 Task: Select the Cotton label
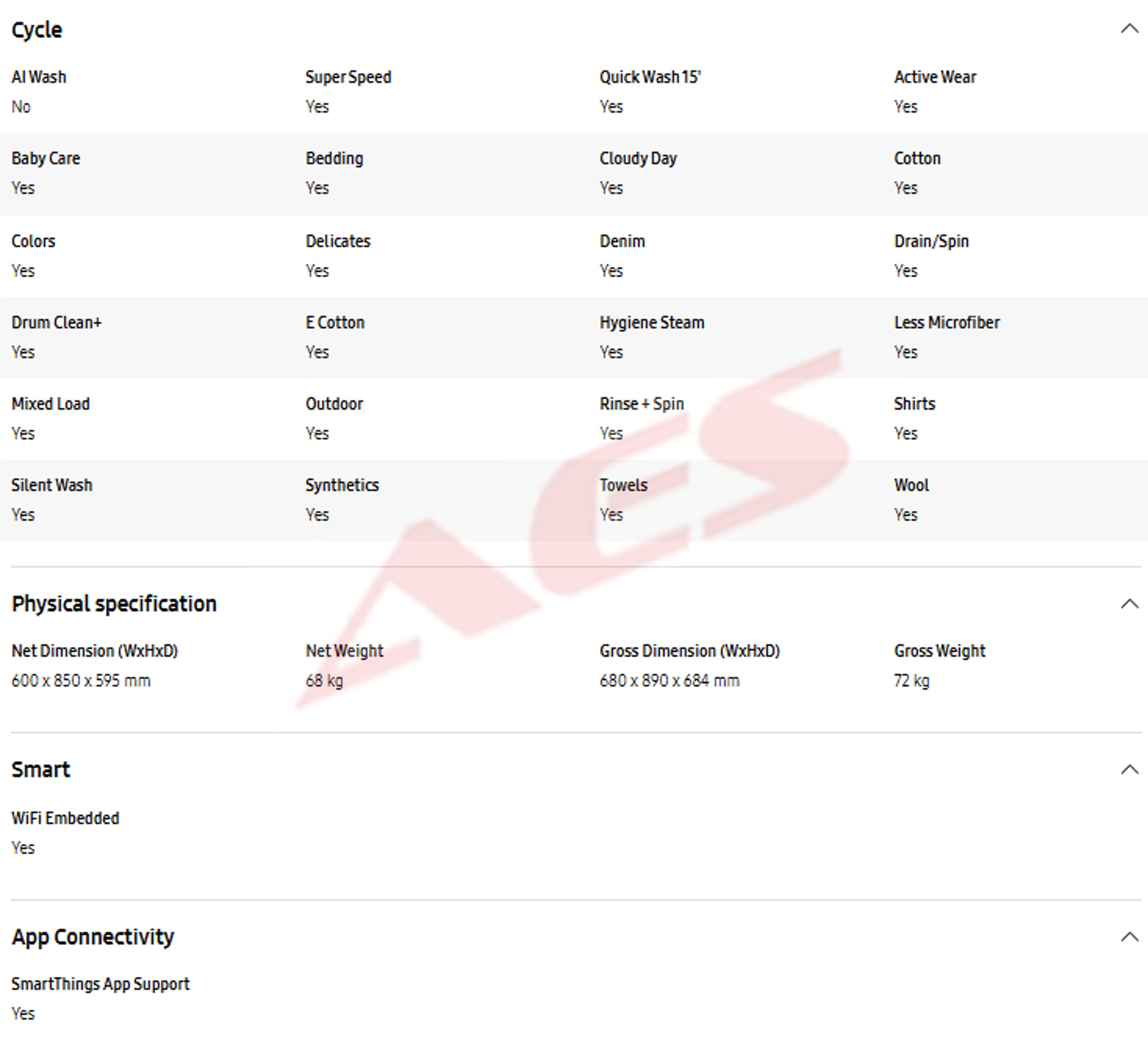click(917, 158)
